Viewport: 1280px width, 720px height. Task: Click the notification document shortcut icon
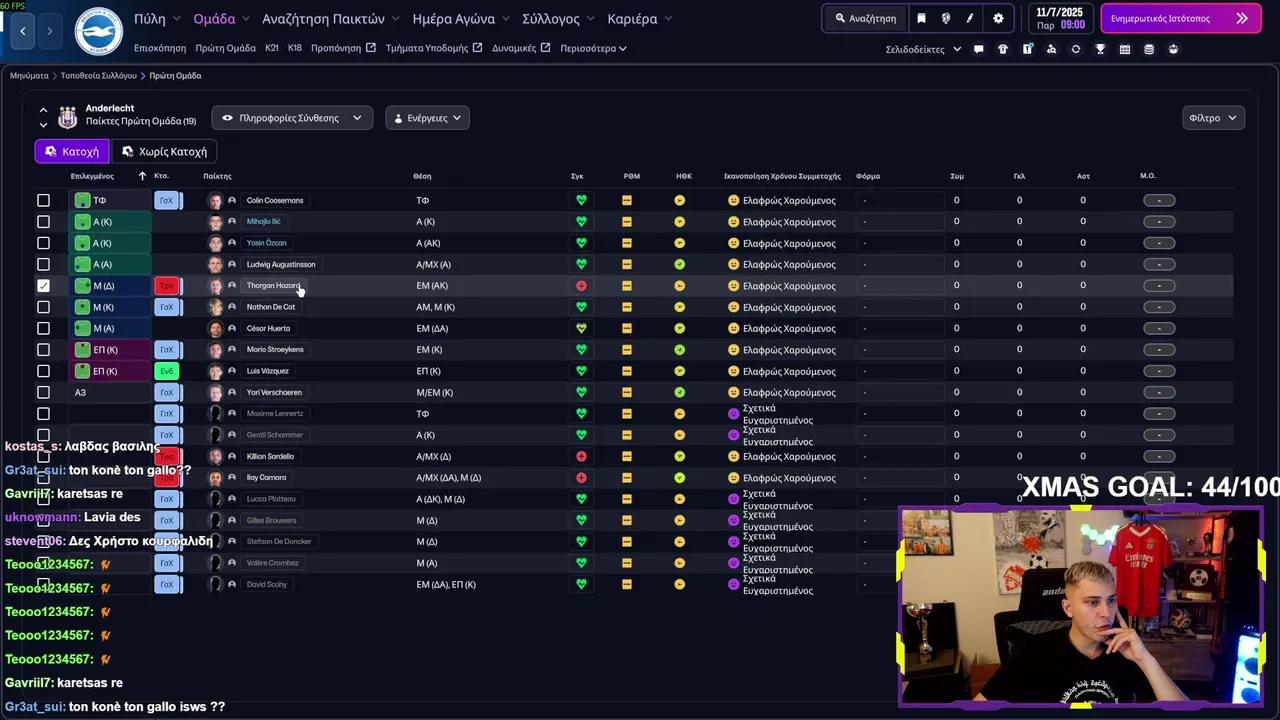tap(1027, 49)
